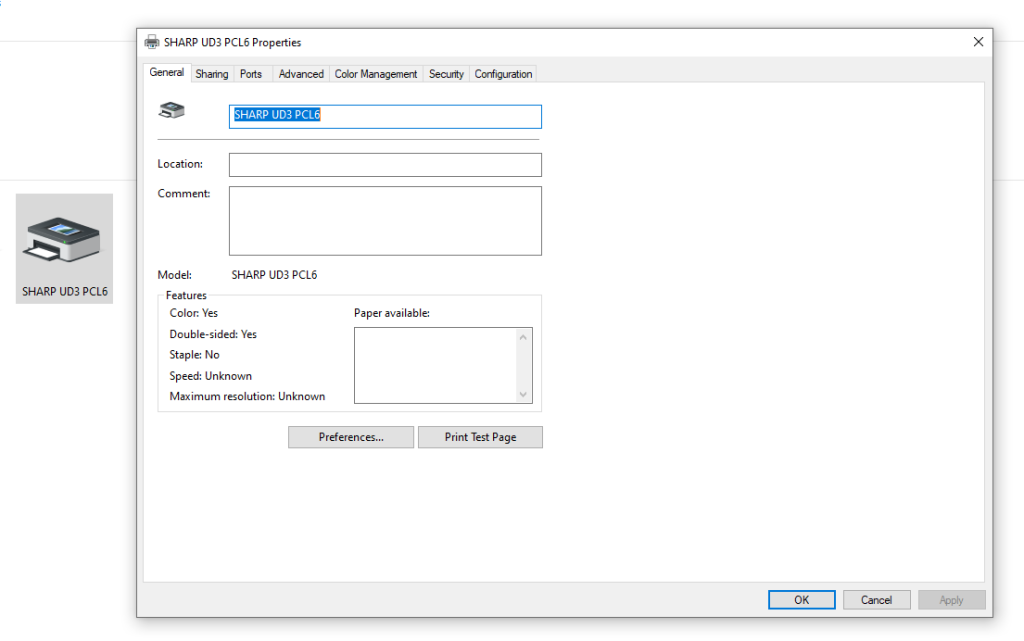The width and height of the screenshot is (1024, 641).
Task: Click inside the Comment box
Action: coord(385,220)
